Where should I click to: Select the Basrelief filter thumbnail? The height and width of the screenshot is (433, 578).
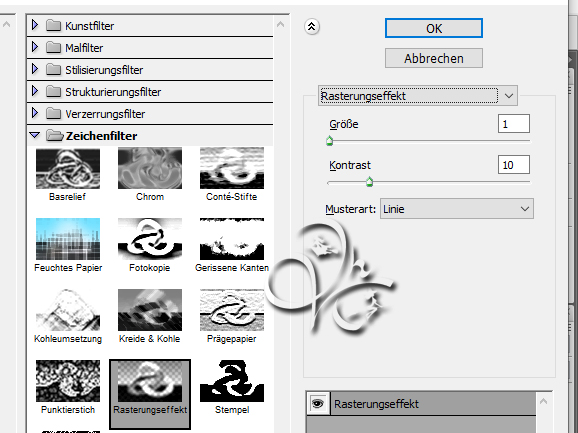point(68,169)
